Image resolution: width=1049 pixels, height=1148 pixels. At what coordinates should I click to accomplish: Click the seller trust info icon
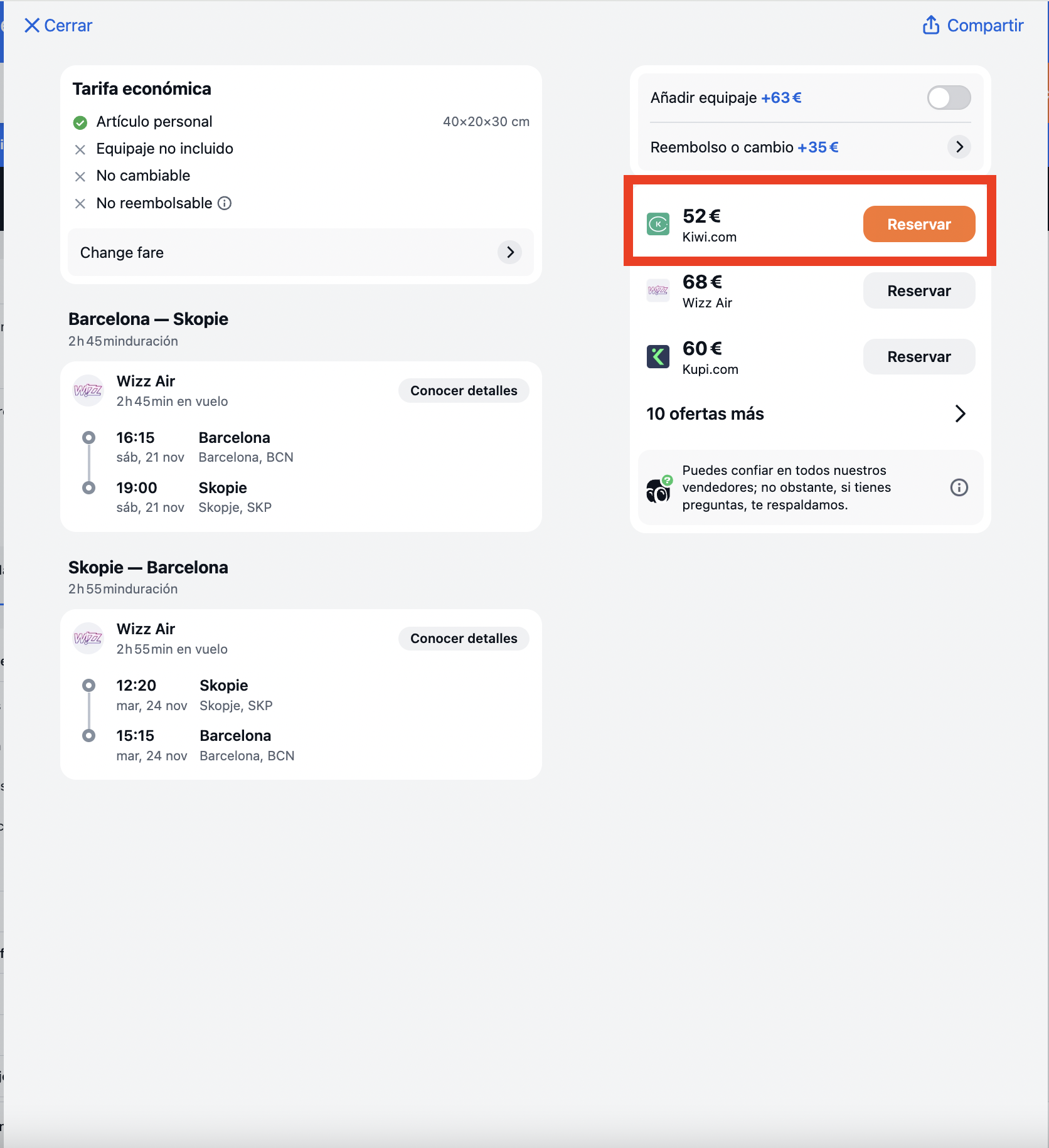[x=959, y=487]
